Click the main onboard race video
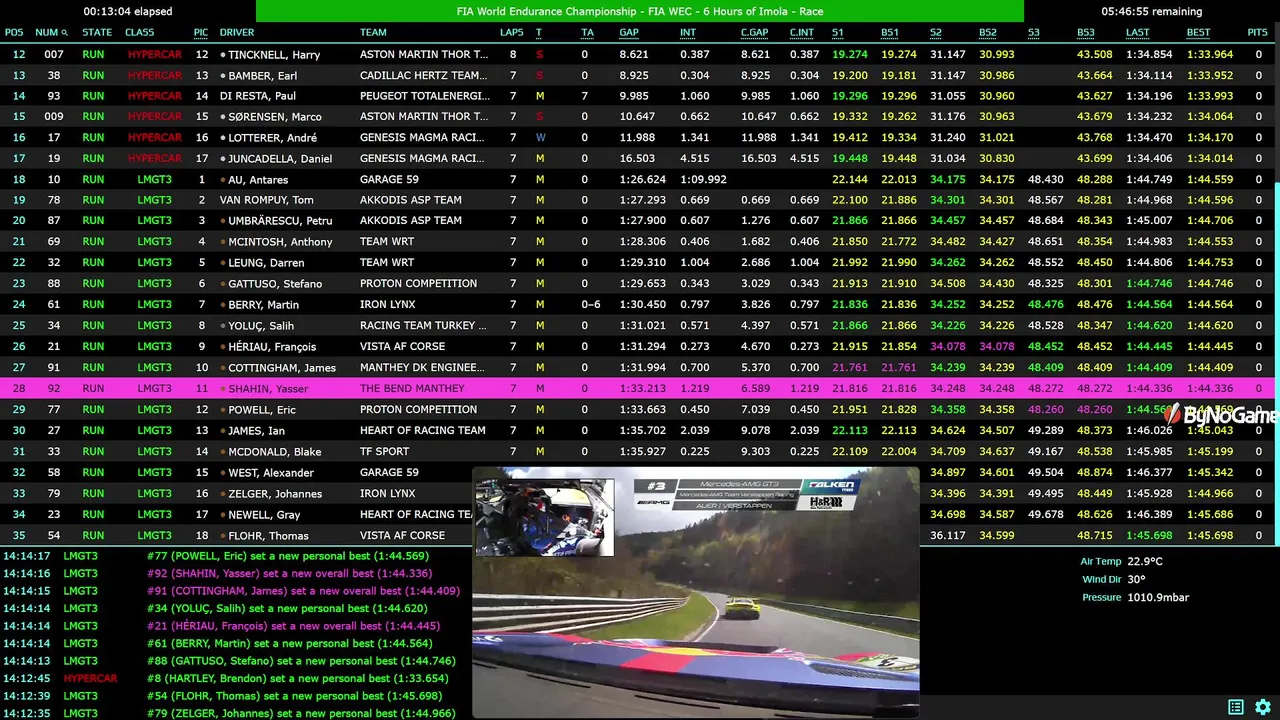Viewport: 1280px width, 720px height. pyautogui.click(x=696, y=592)
